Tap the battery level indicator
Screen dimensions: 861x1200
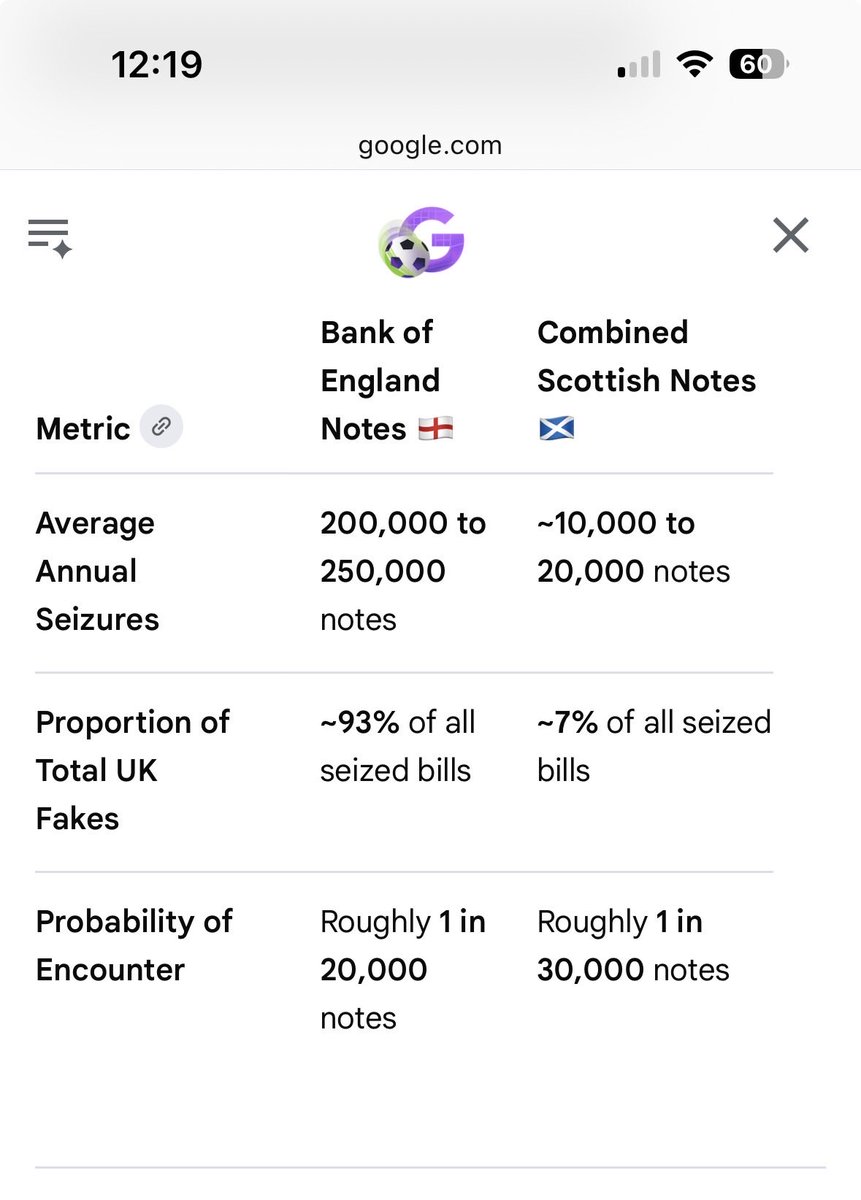[x=759, y=66]
